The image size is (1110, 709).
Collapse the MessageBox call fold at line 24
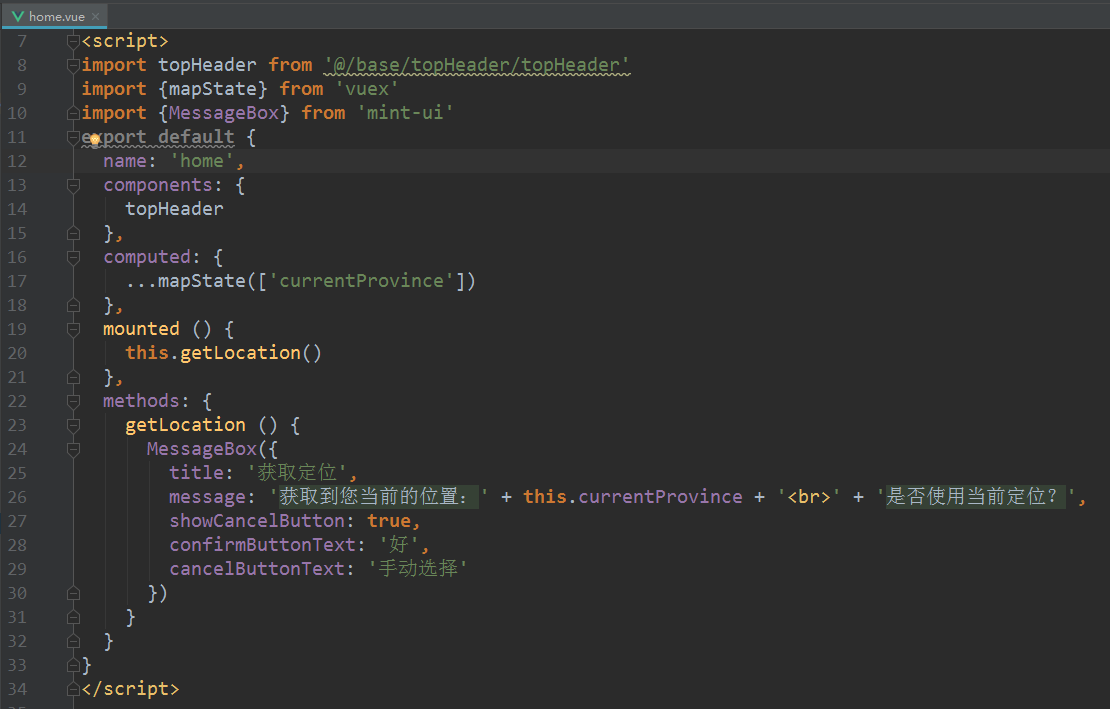coord(73,450)
